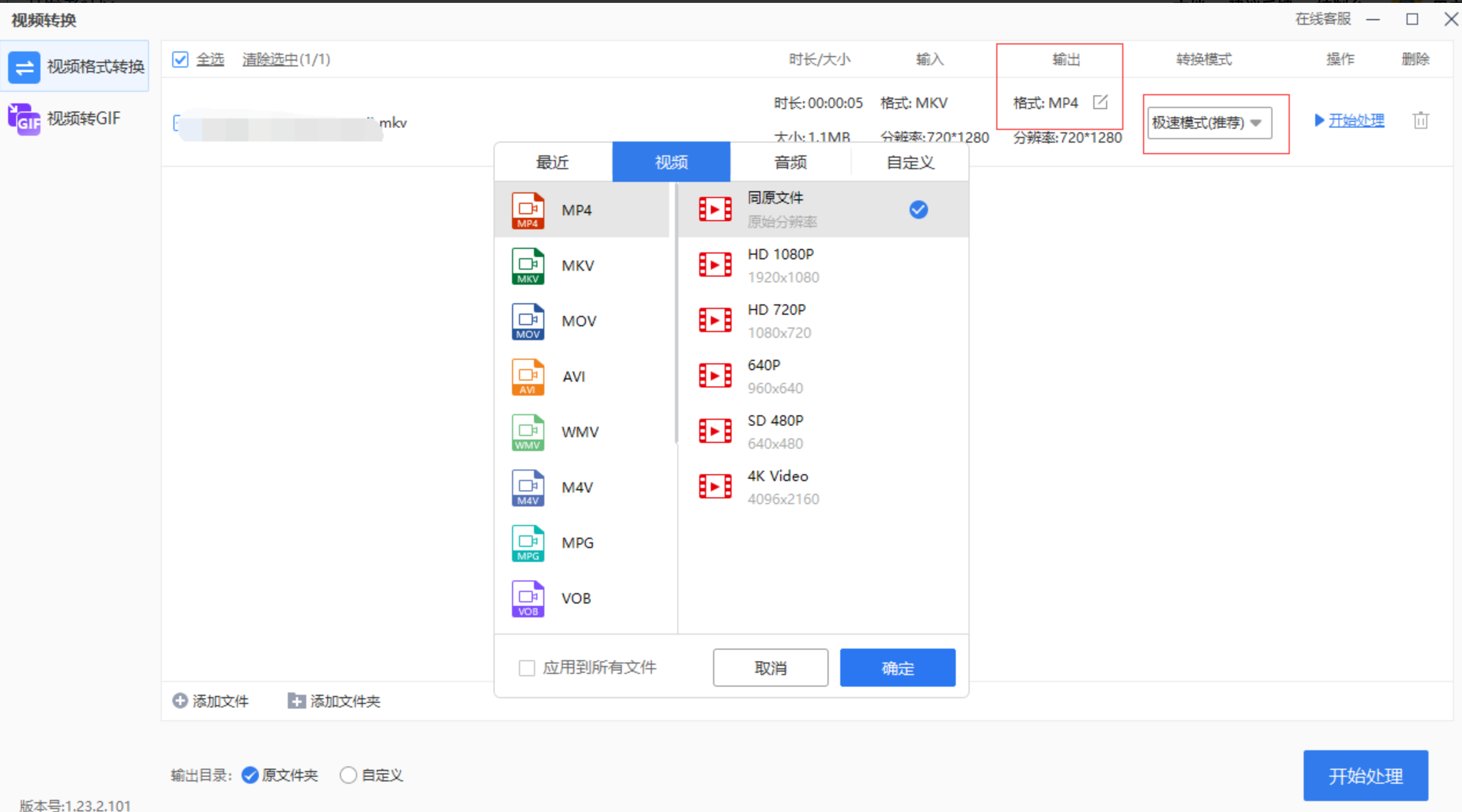Choose the WMV format icon
This screenshot has height=812, width=1462.
(528, 432)
